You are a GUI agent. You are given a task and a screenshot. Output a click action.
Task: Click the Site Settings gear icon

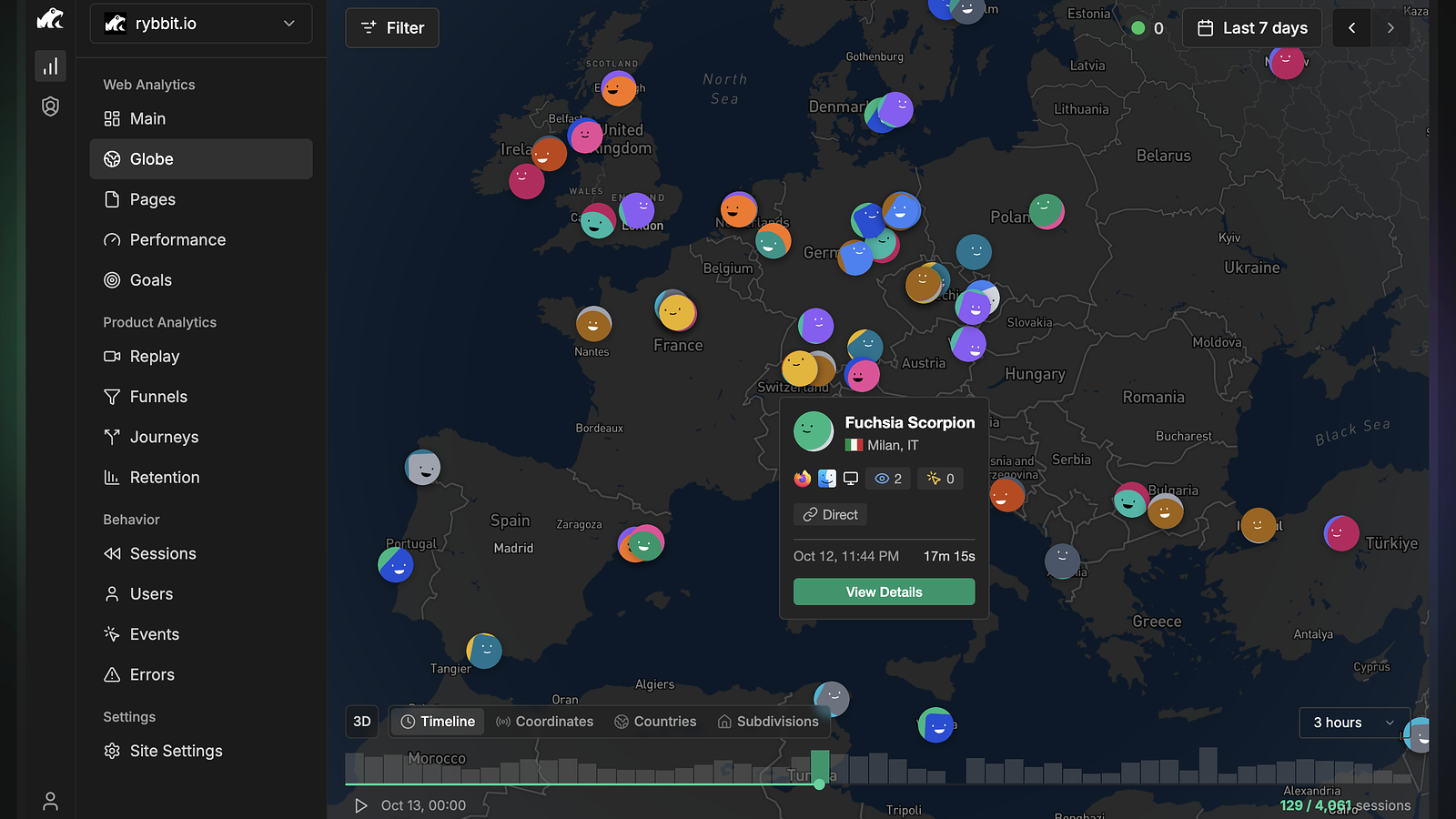[x=112, y=752]
